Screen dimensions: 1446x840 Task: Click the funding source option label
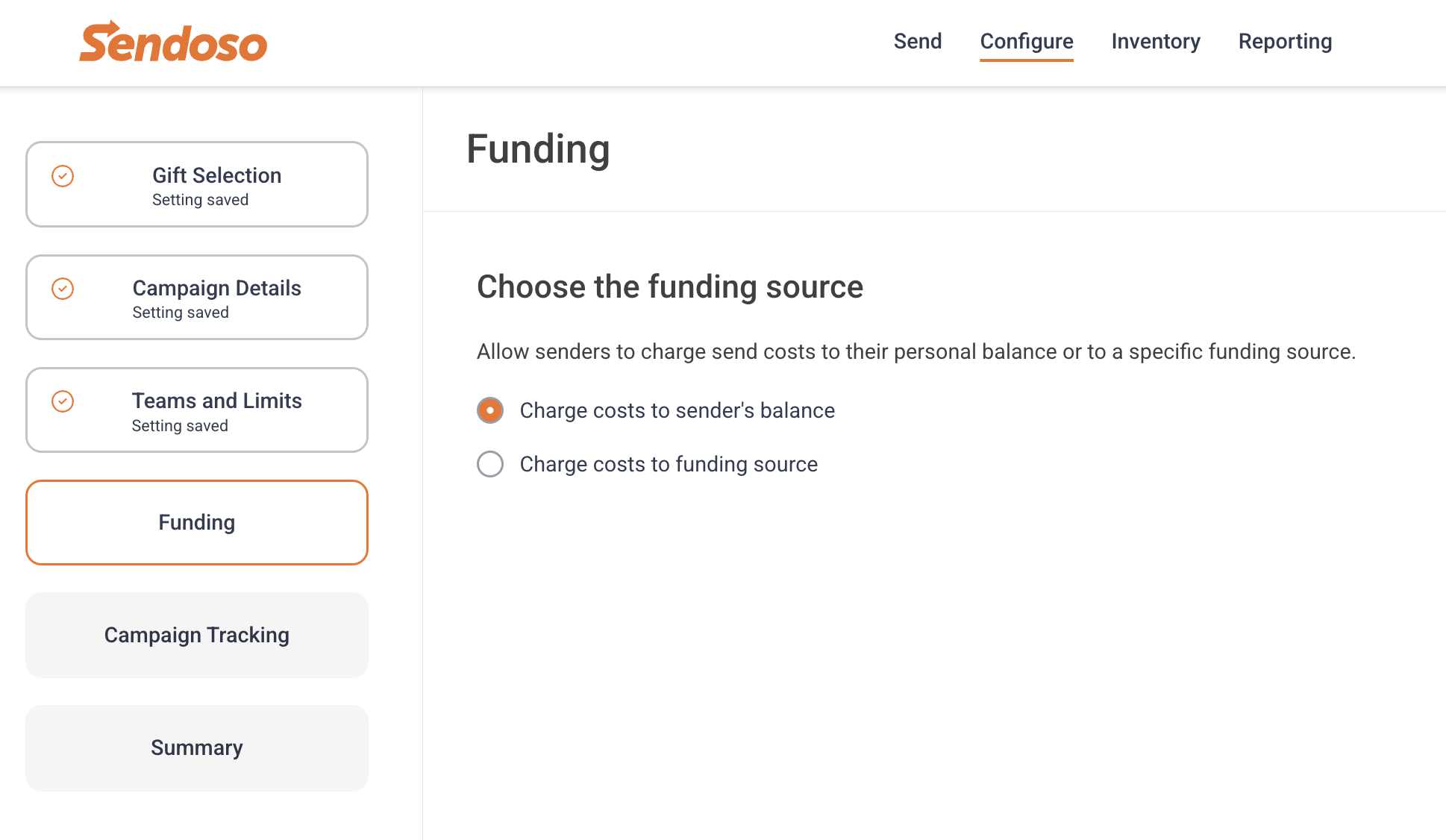[669, 464]
